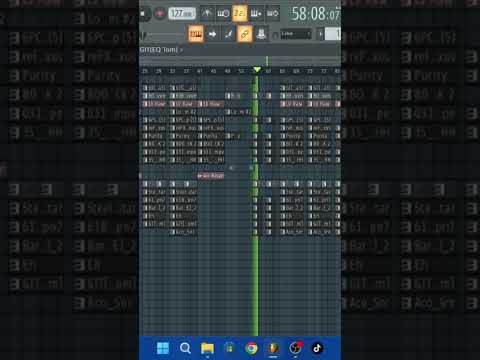This screenshot has width=480, height=360.
Task: Switch to FL Studio taskbar icon
Action: [273, 348]
